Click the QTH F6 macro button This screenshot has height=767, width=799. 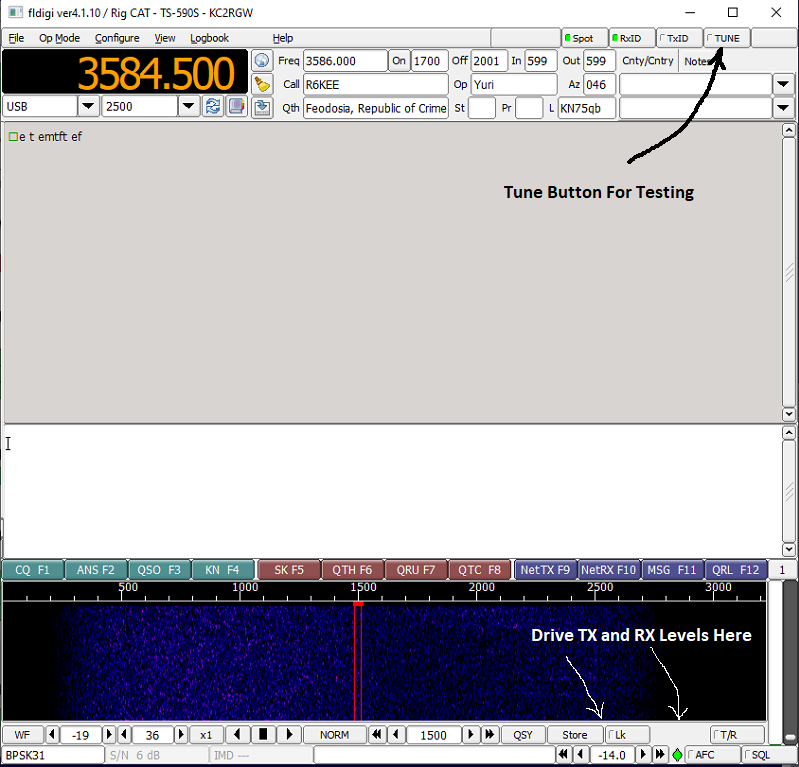point(352,570)
